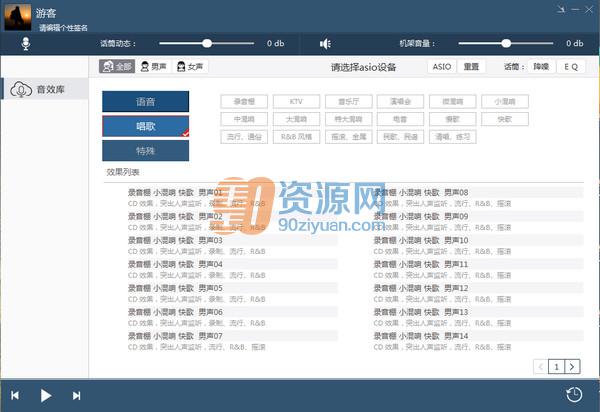
Task: Toggle the 慢歌 tag filter
Action: point(453,119)
